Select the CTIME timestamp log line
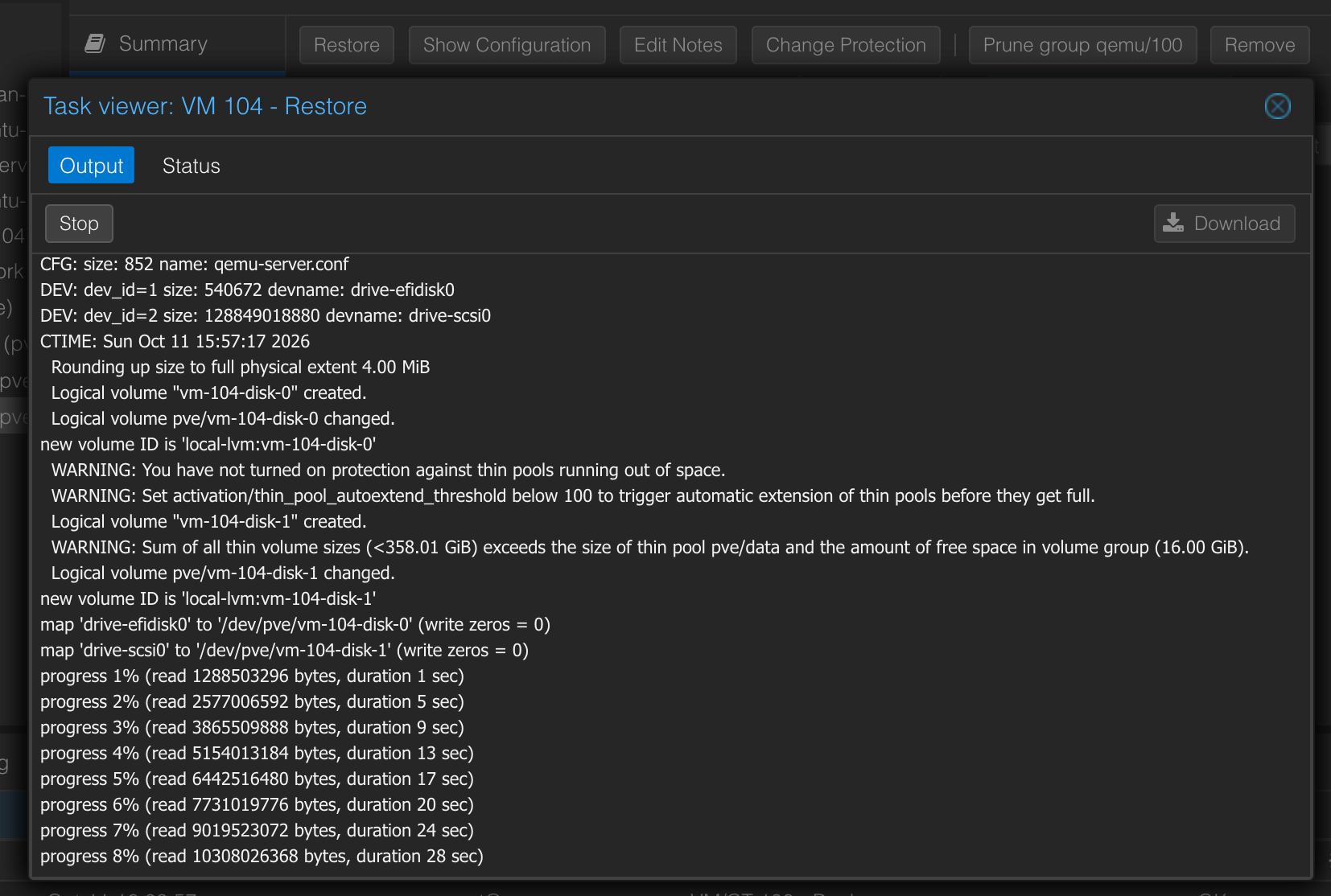 tap(175, 341)
